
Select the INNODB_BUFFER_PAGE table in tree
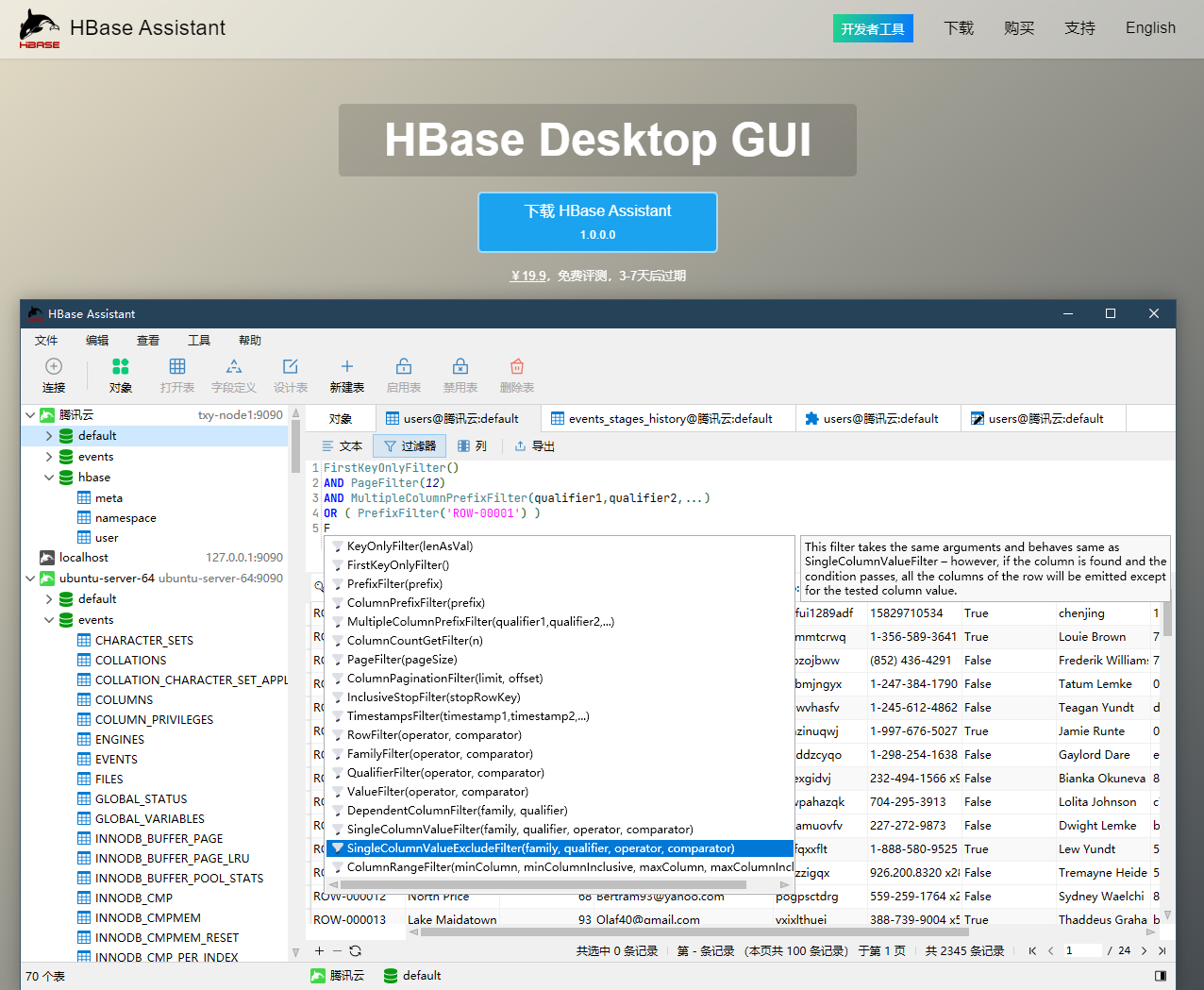click(x=159, y=839)
